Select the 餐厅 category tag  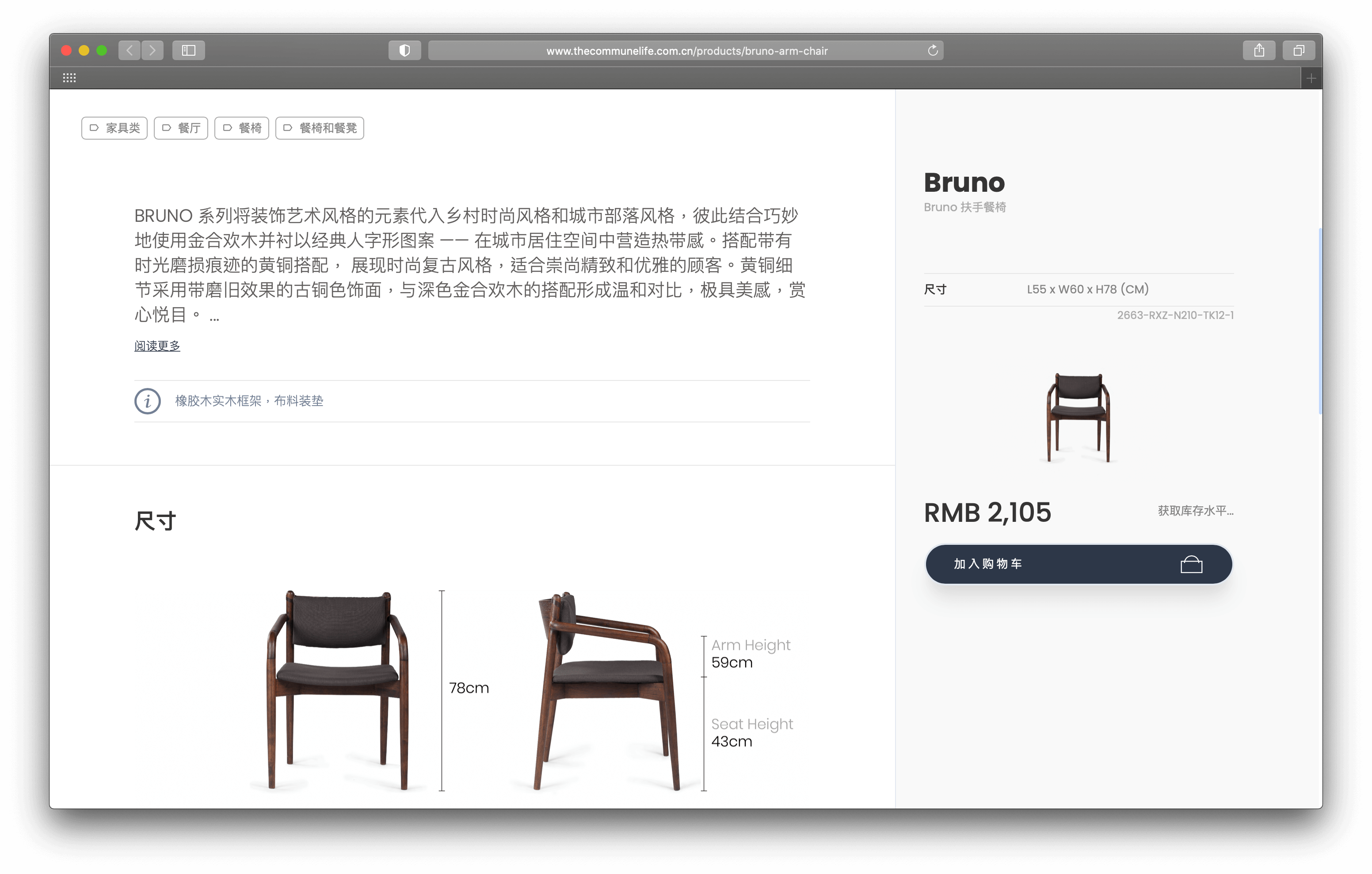tap(181, 128)
